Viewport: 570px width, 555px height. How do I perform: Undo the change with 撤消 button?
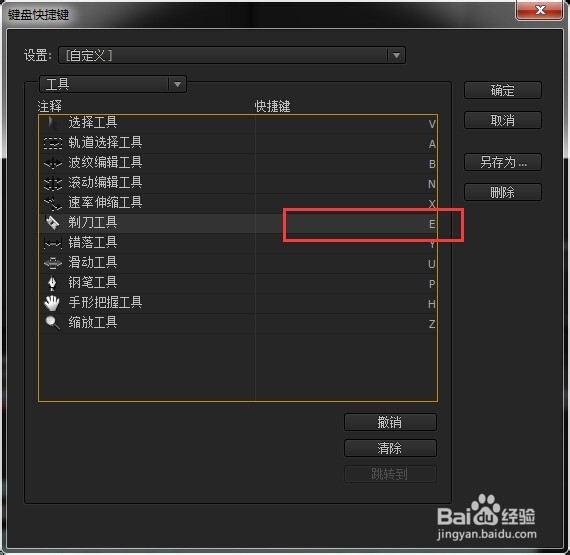point(390,422)
